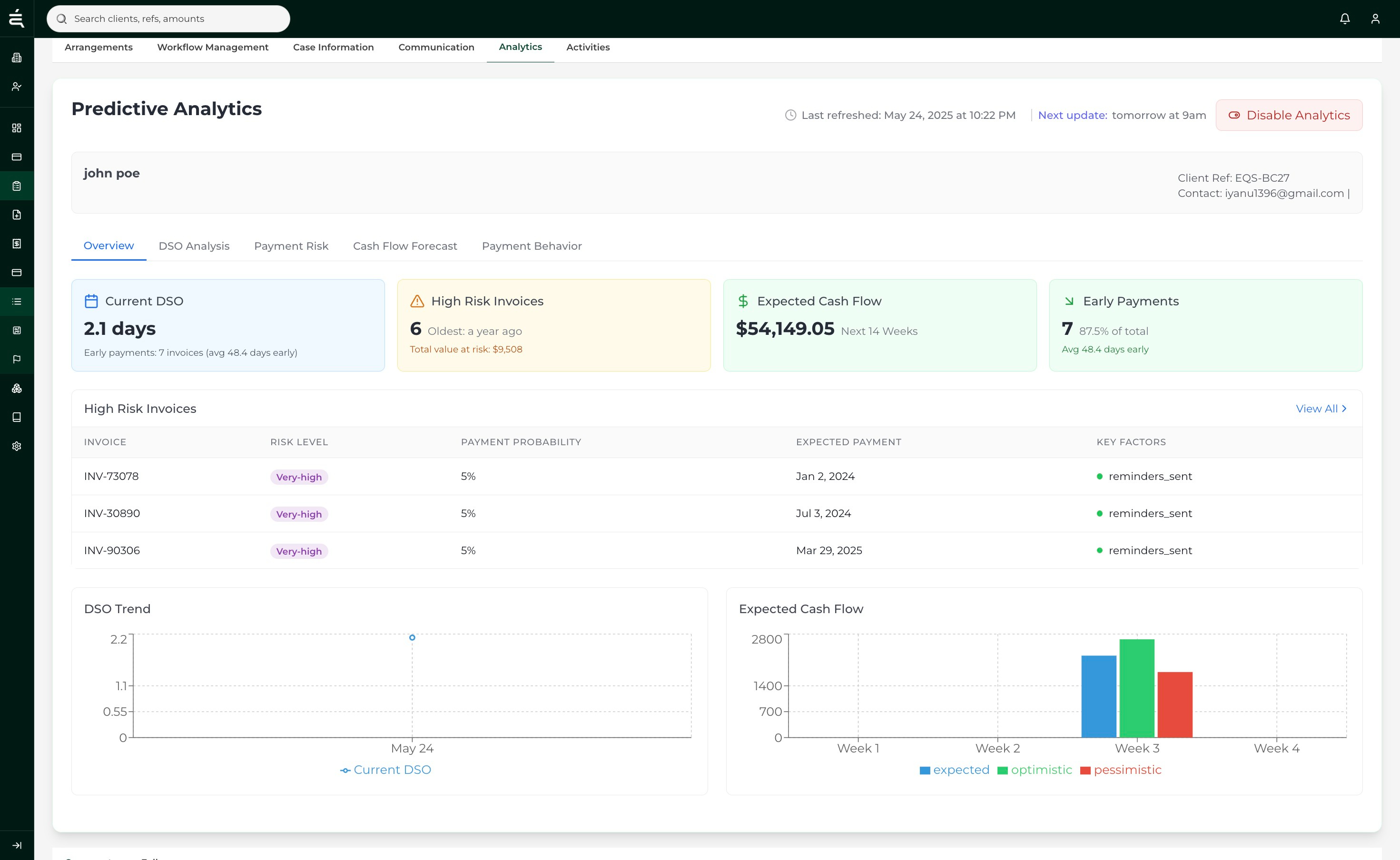Expand the sidebar with arrow icon

click(17, 845)
